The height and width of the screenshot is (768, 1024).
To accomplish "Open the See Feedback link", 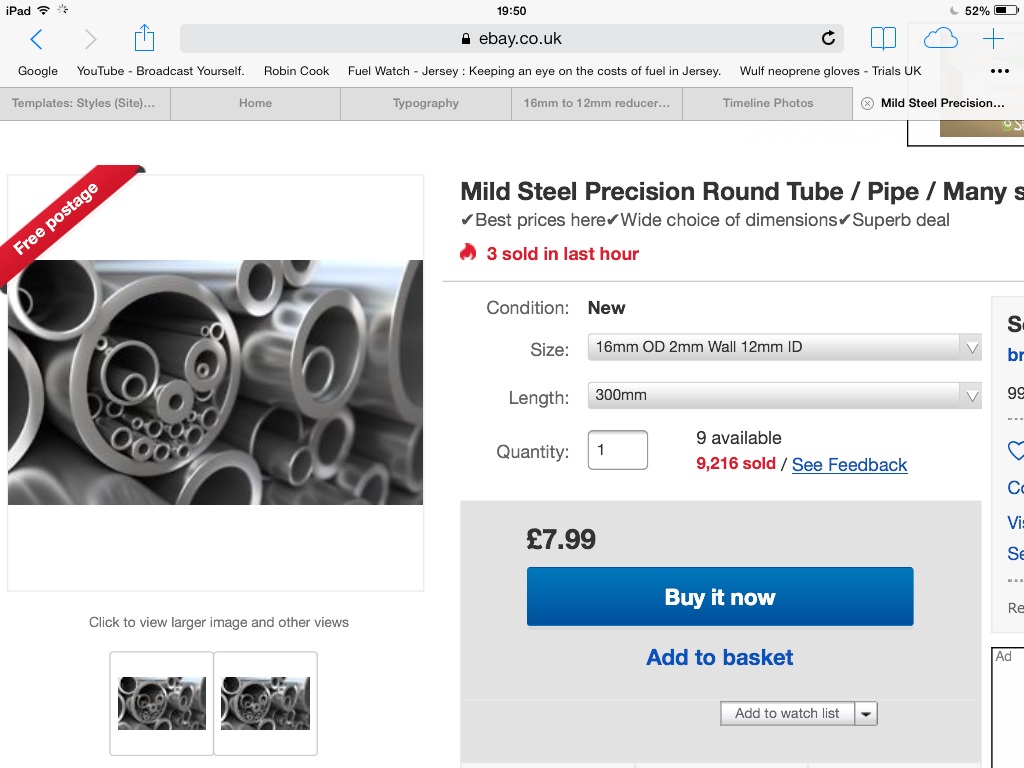I will [849, 465].
